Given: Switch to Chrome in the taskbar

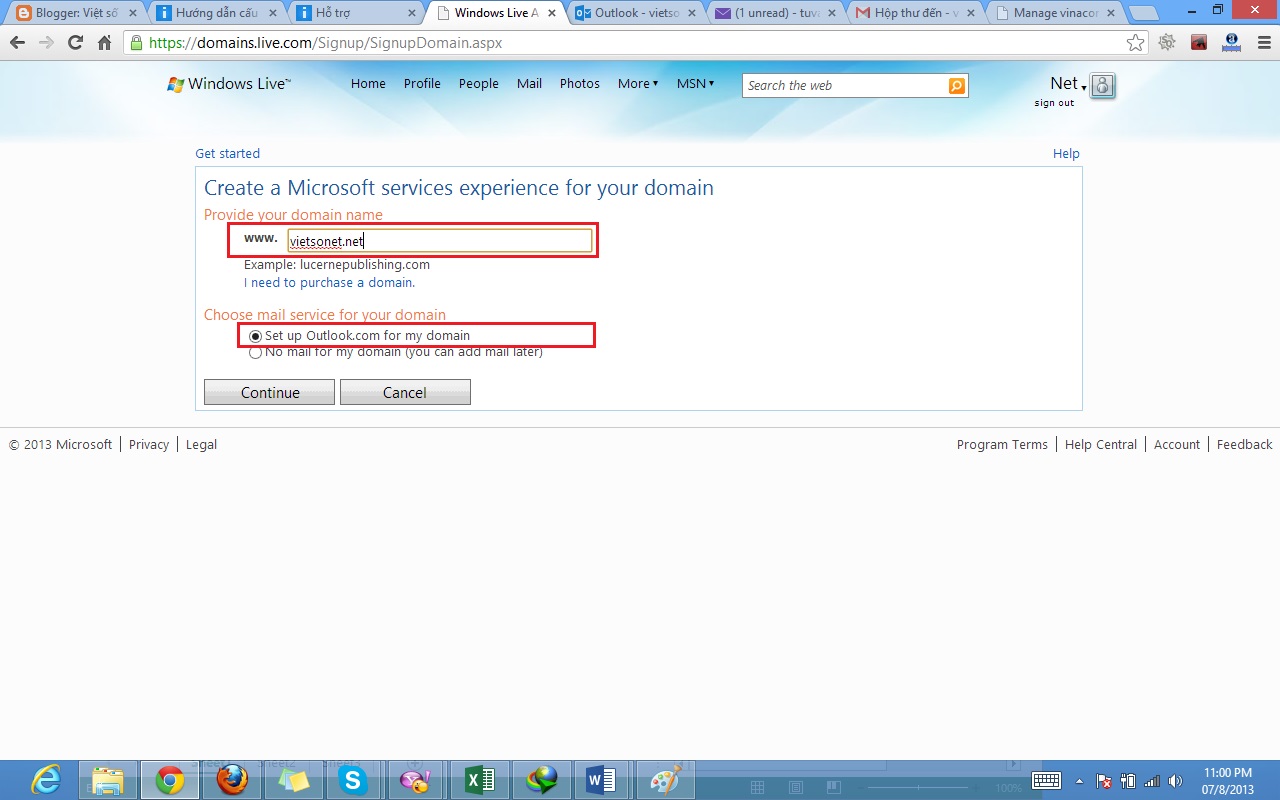Looking at the screenshot, I should point(170,780).
